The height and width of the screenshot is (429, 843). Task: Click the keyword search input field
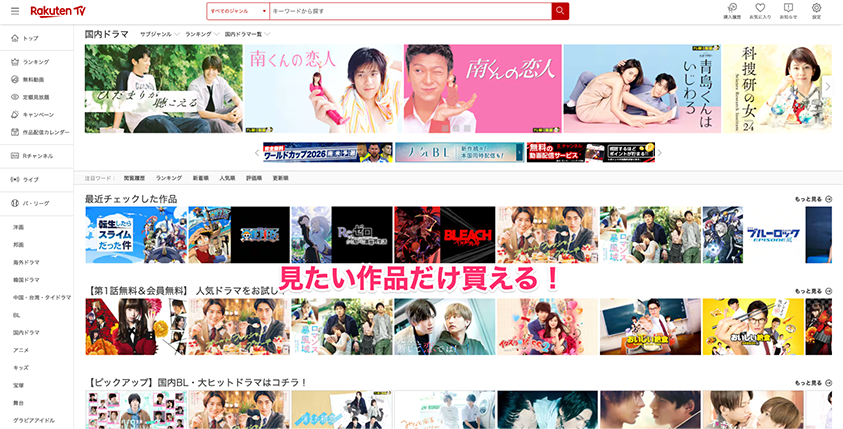tap(410, 11)
